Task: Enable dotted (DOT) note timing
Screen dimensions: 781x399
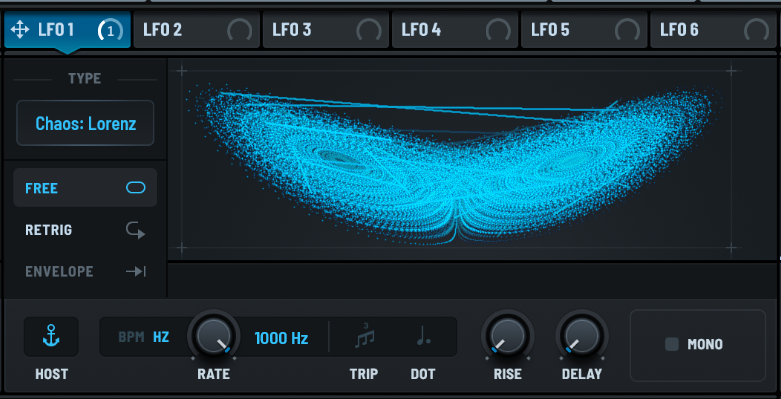Action: pos(423,336)
